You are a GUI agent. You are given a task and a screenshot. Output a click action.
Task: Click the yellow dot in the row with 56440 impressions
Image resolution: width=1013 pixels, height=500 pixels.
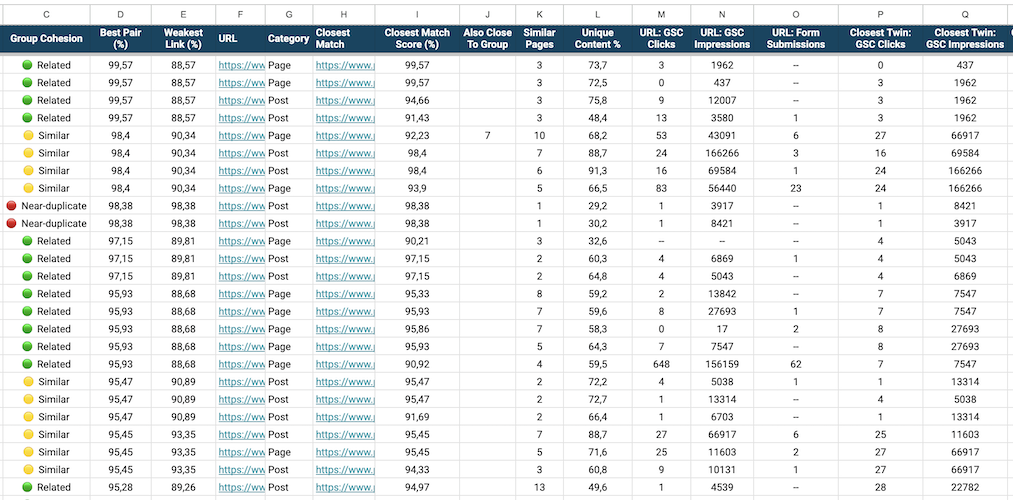click(28, 188)
